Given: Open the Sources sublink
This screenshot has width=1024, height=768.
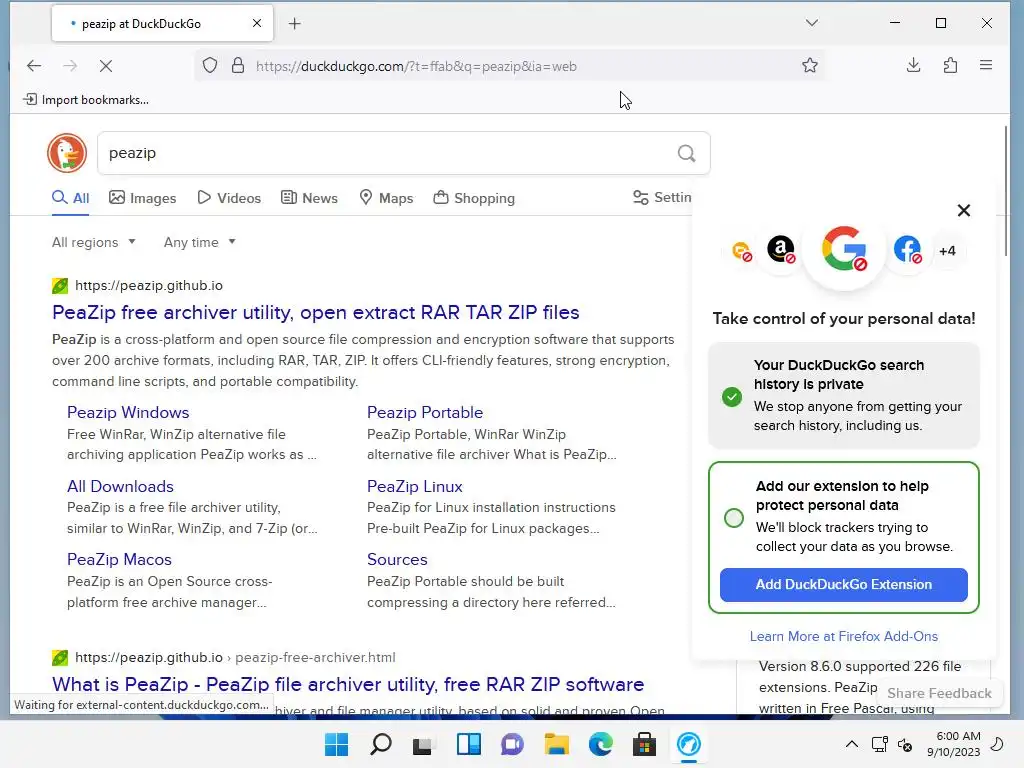Looking at the screenshot, I should point(397,560).
